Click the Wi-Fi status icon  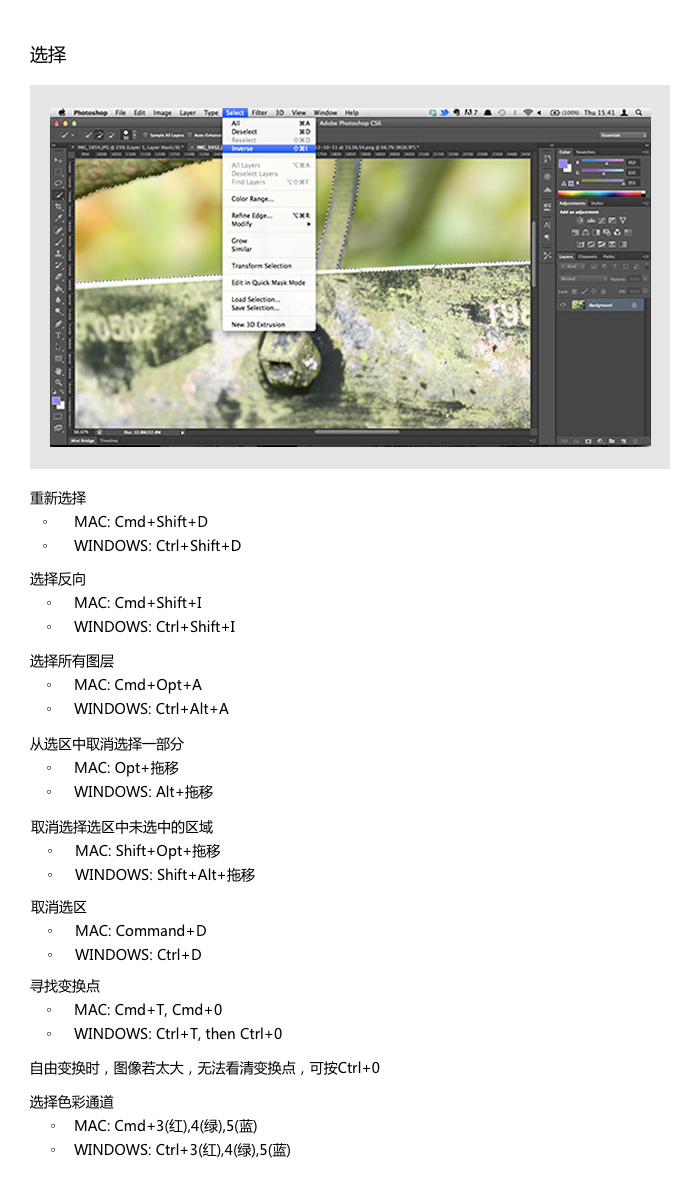[x=527, y=113]
